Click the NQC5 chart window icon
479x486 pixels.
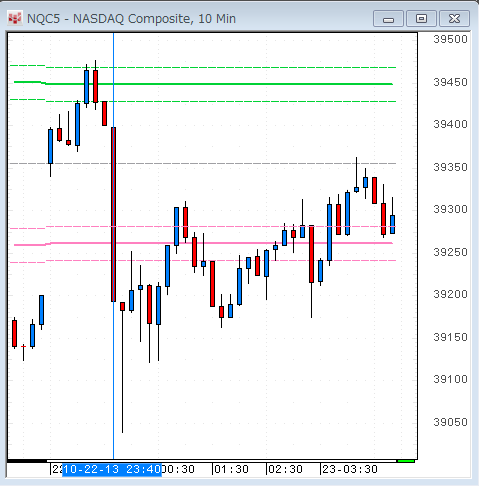pyautogui.click(x=15, y=19)
